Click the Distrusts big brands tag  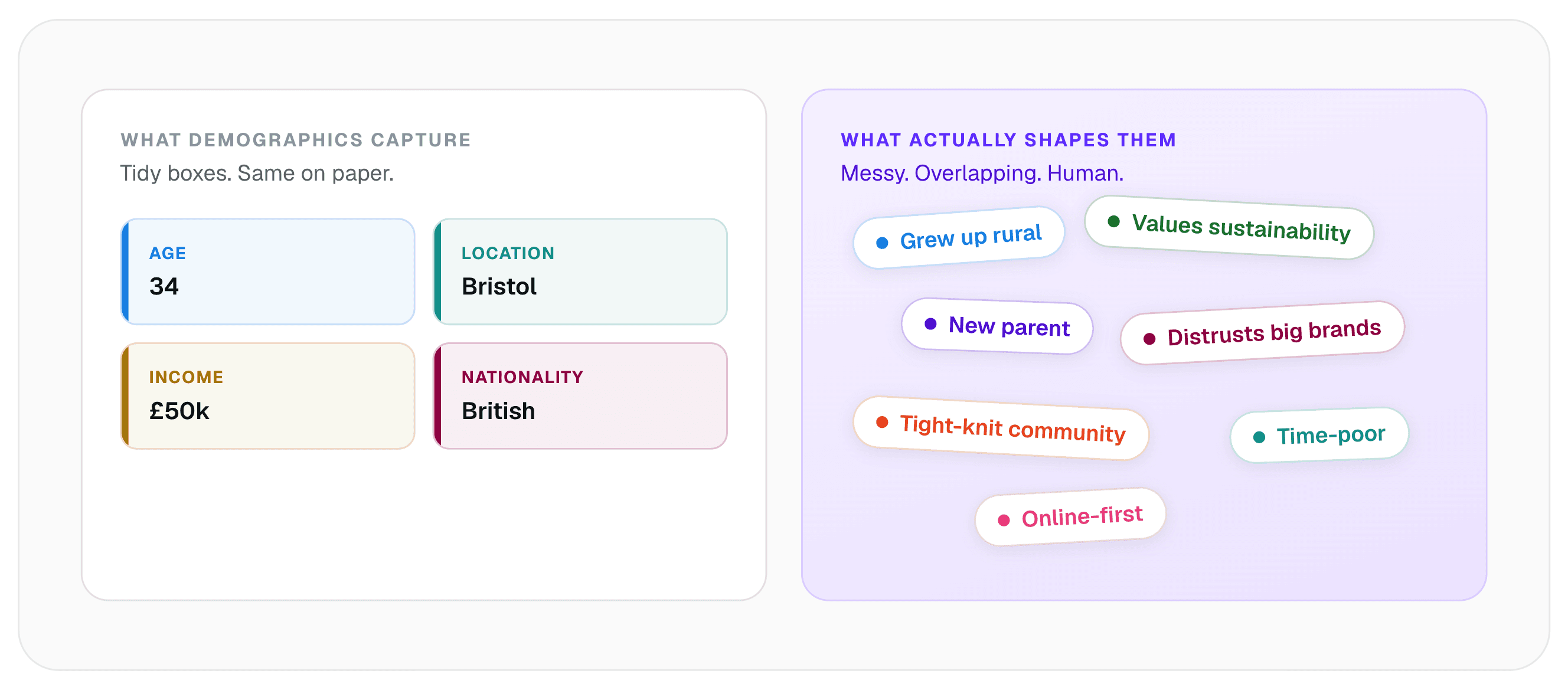pyautogui.click(x=1262, y=333)
